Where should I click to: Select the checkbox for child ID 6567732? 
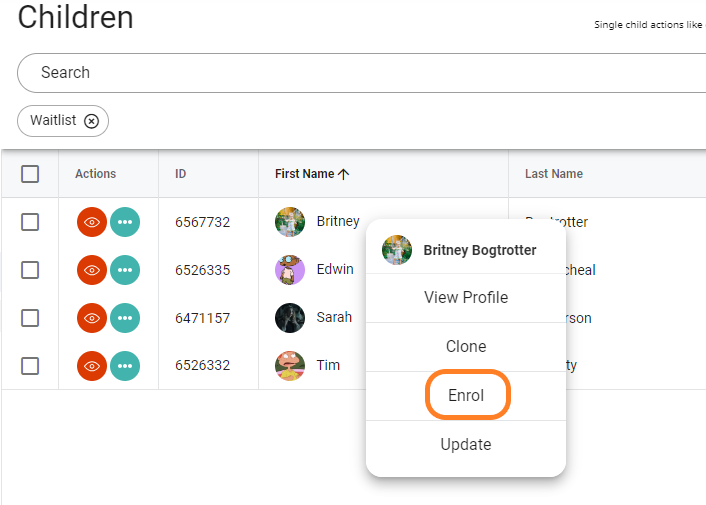pyautogui.click(x=30, y=222)
